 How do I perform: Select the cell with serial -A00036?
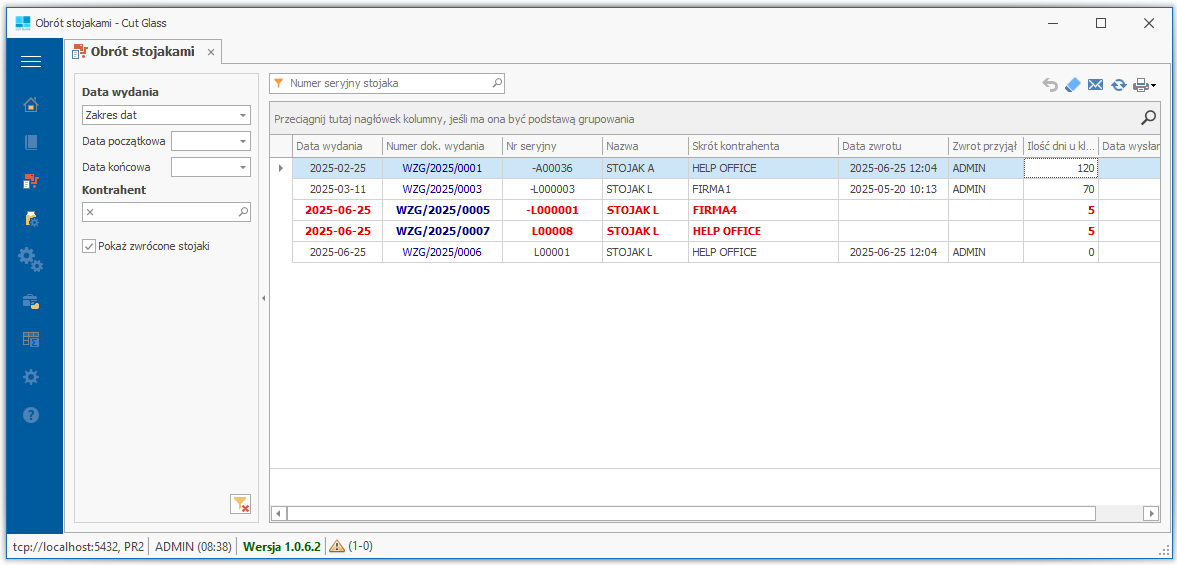click(552, 168)
